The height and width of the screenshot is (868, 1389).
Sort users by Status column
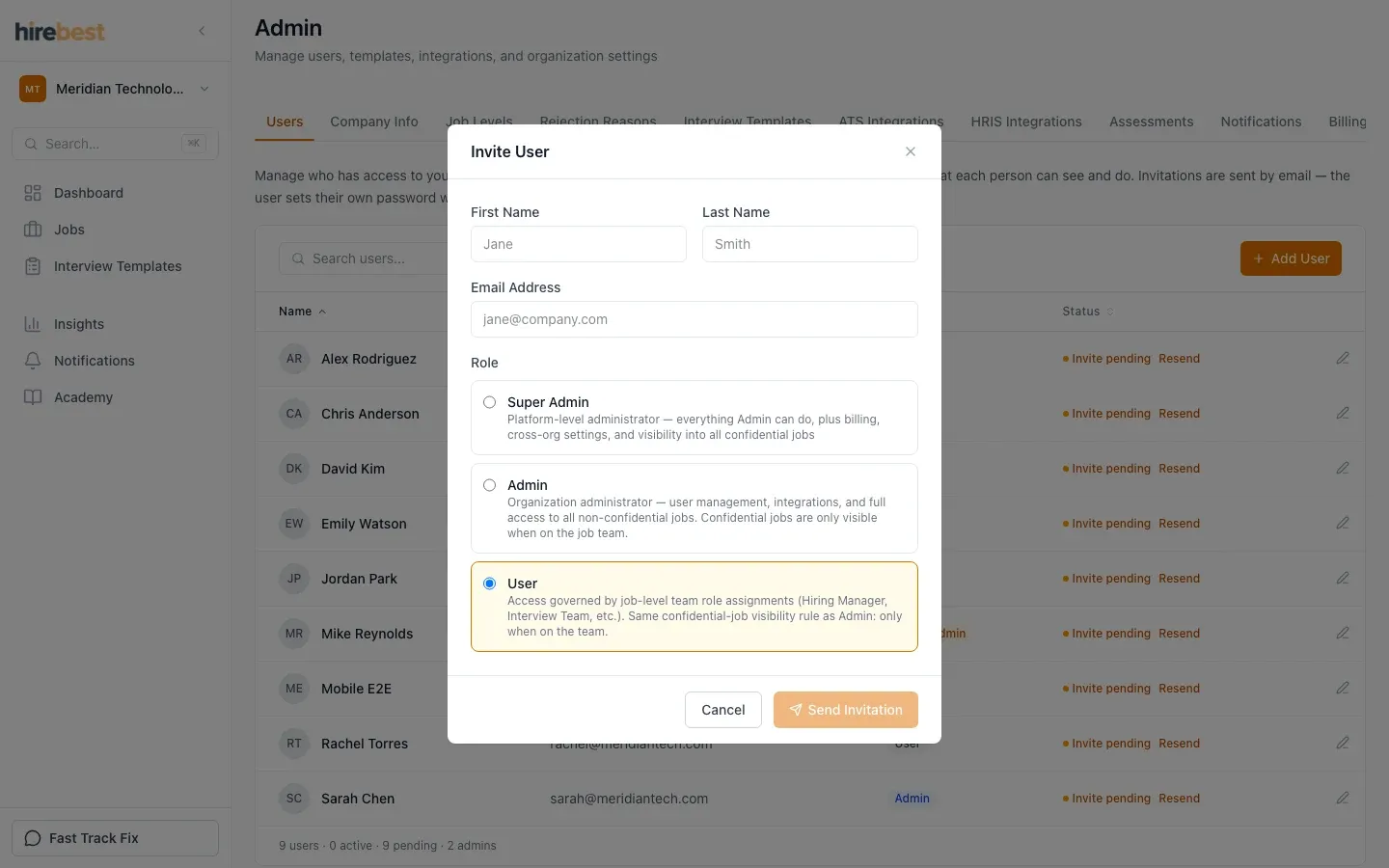(1087, 312)
